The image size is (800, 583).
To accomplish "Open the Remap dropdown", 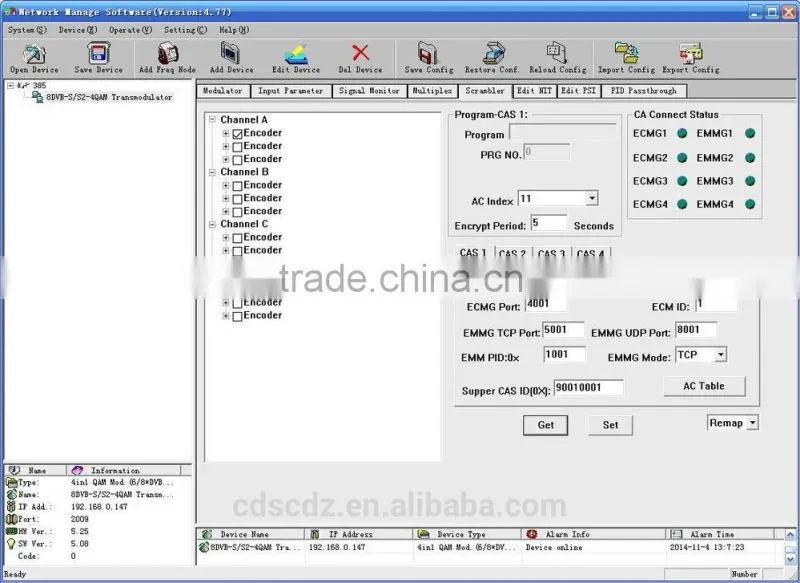I will point(753,423).
